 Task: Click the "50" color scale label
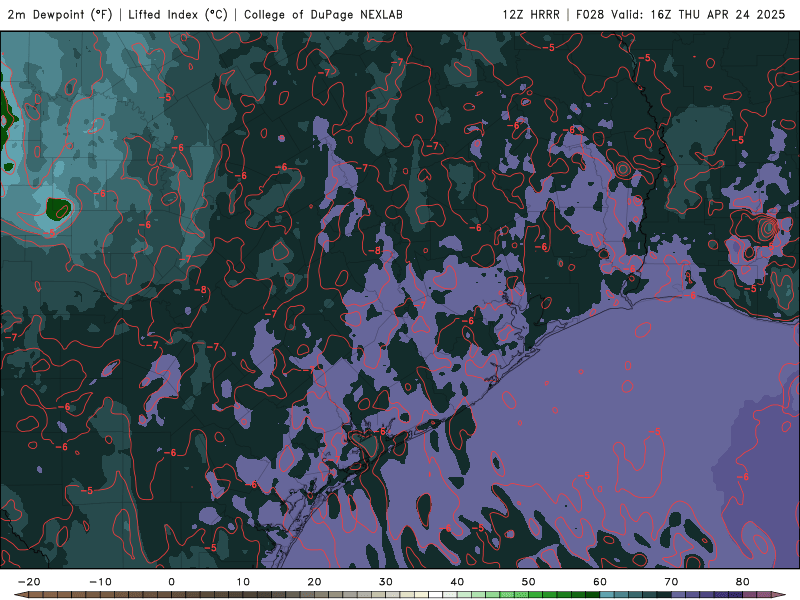(529, 582)
